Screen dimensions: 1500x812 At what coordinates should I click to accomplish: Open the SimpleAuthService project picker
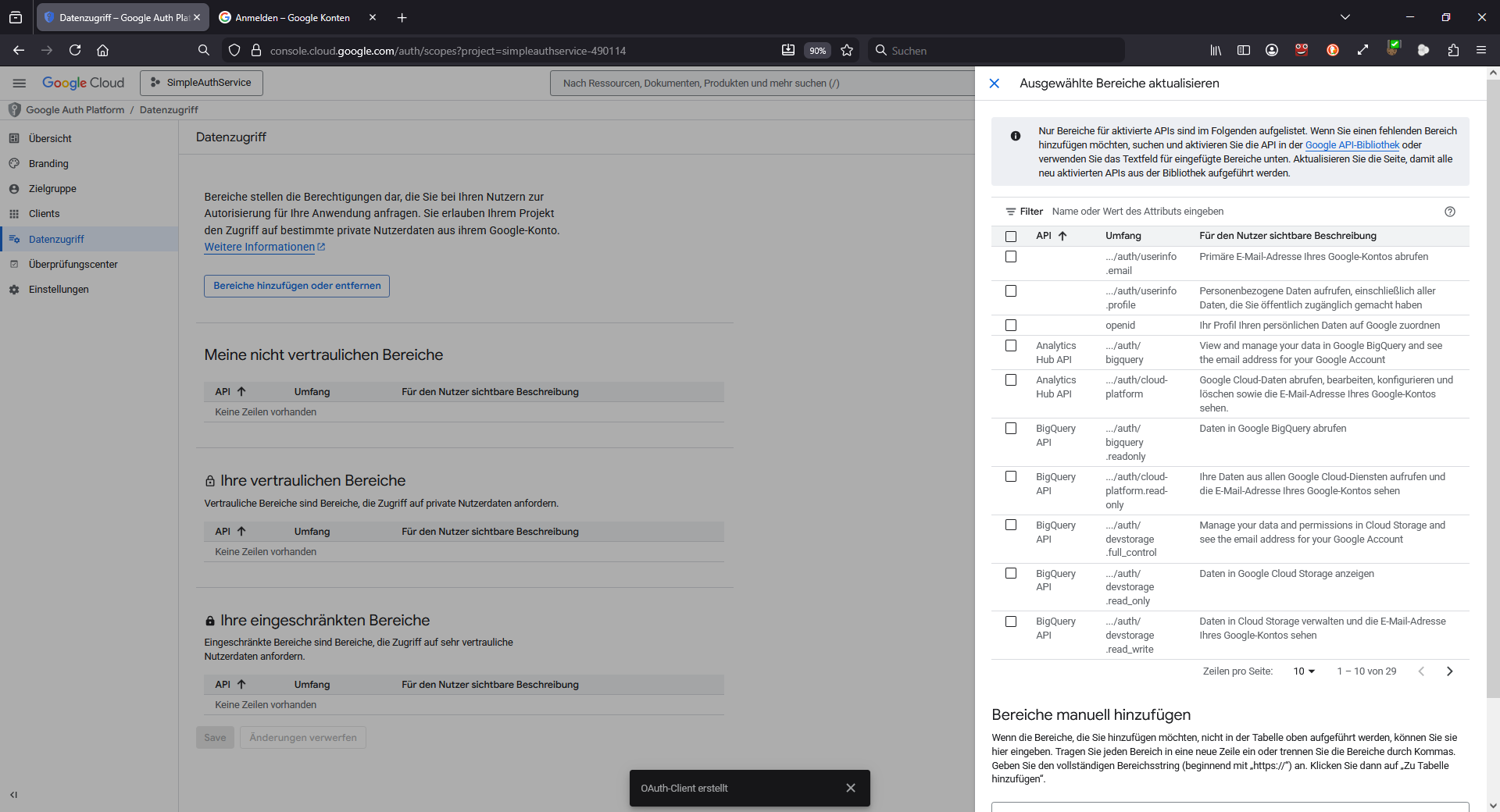[202, 83]
